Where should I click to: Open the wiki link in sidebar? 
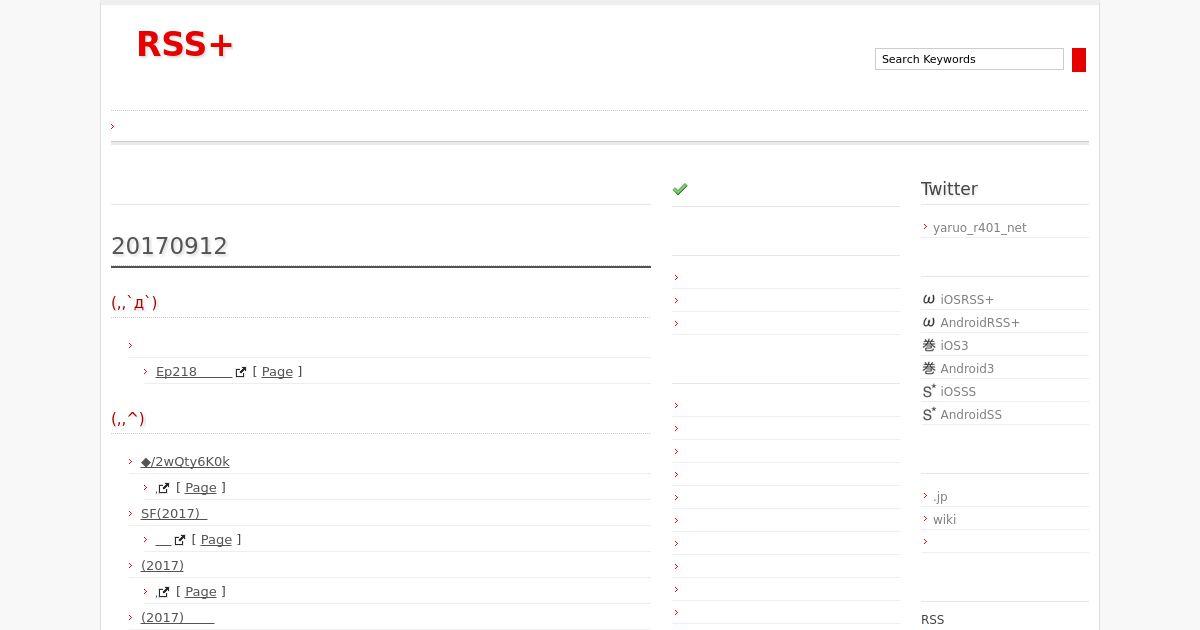point(944,520)
